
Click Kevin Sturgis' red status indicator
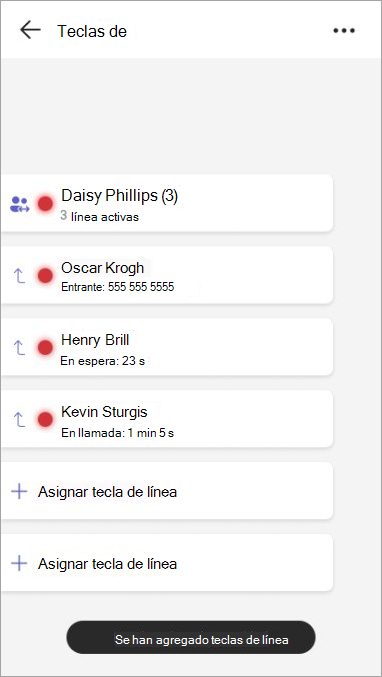coord(45,419)
